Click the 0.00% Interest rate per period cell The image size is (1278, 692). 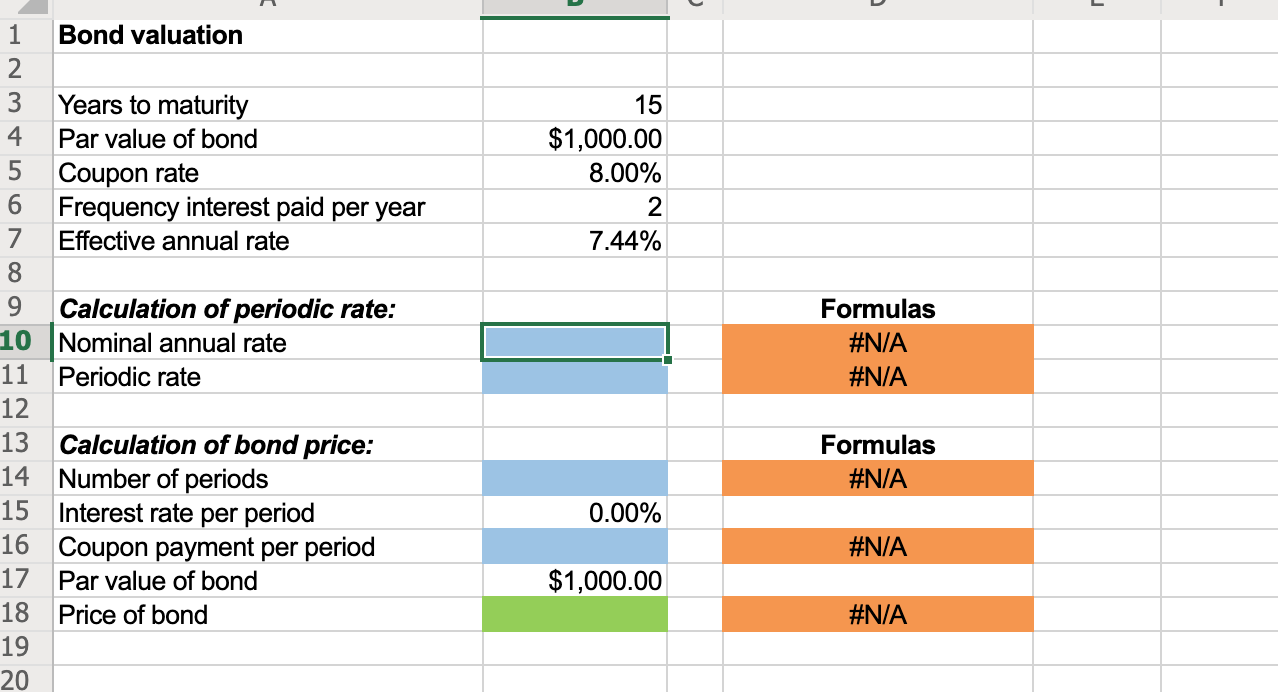coord(573,513)
